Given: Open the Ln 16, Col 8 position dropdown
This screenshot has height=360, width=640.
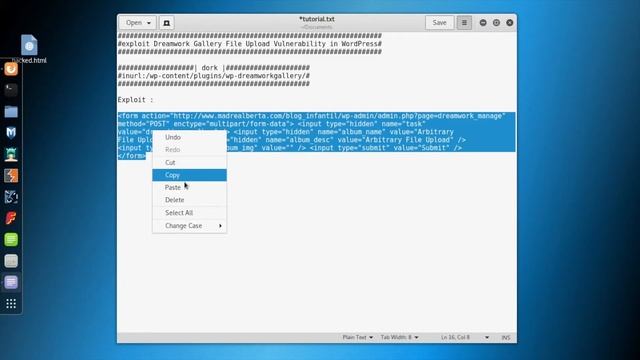Looking at the screenshot, I should coord(464,338).
